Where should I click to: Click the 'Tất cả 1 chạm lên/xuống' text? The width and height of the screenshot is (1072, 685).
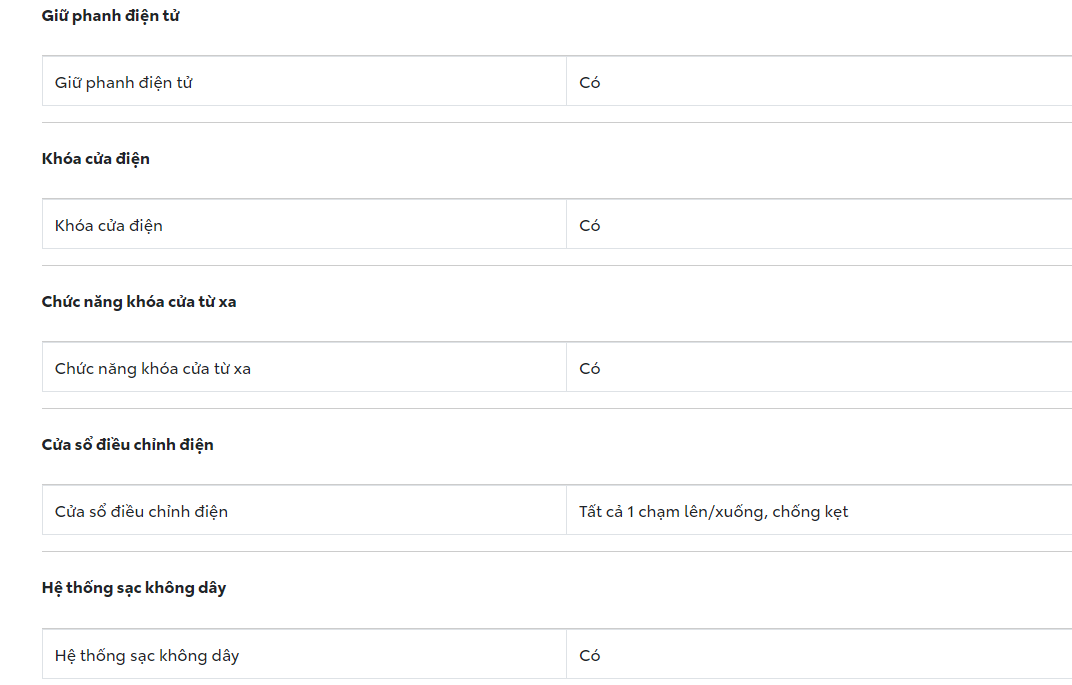point(671,512)
